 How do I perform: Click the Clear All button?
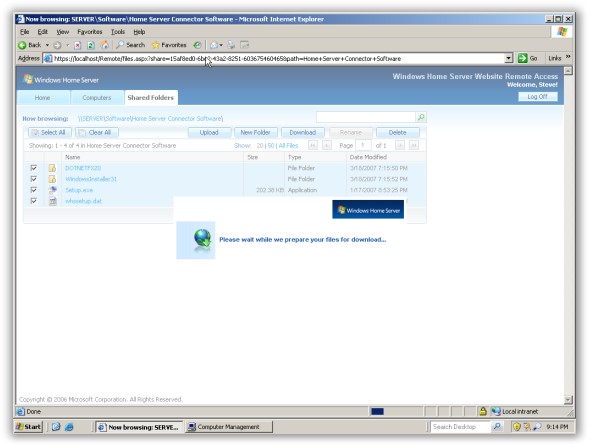(x=97, y=133)
